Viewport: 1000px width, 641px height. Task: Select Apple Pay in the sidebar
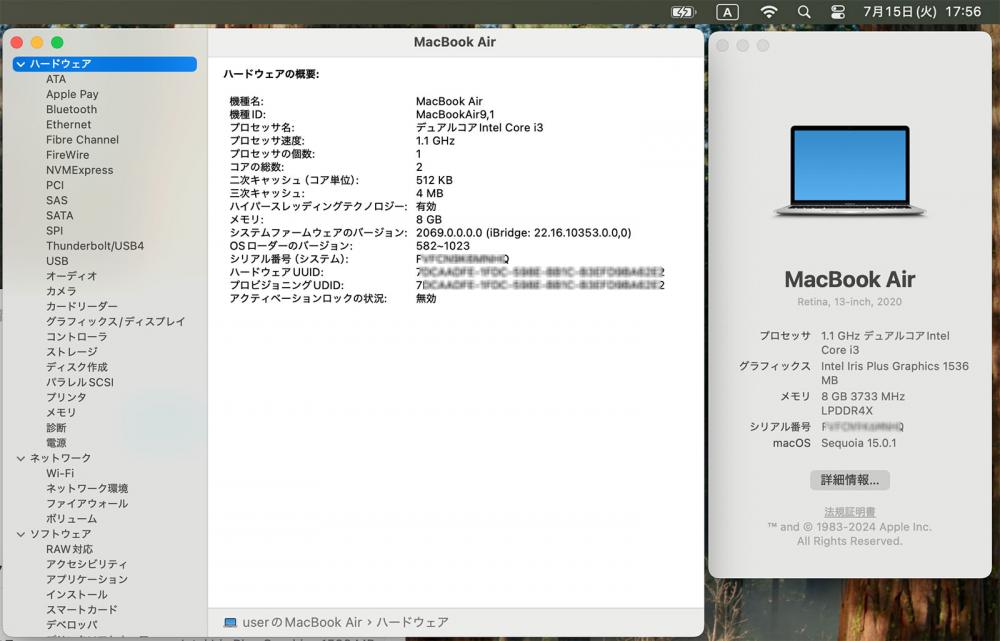point(72,94)
